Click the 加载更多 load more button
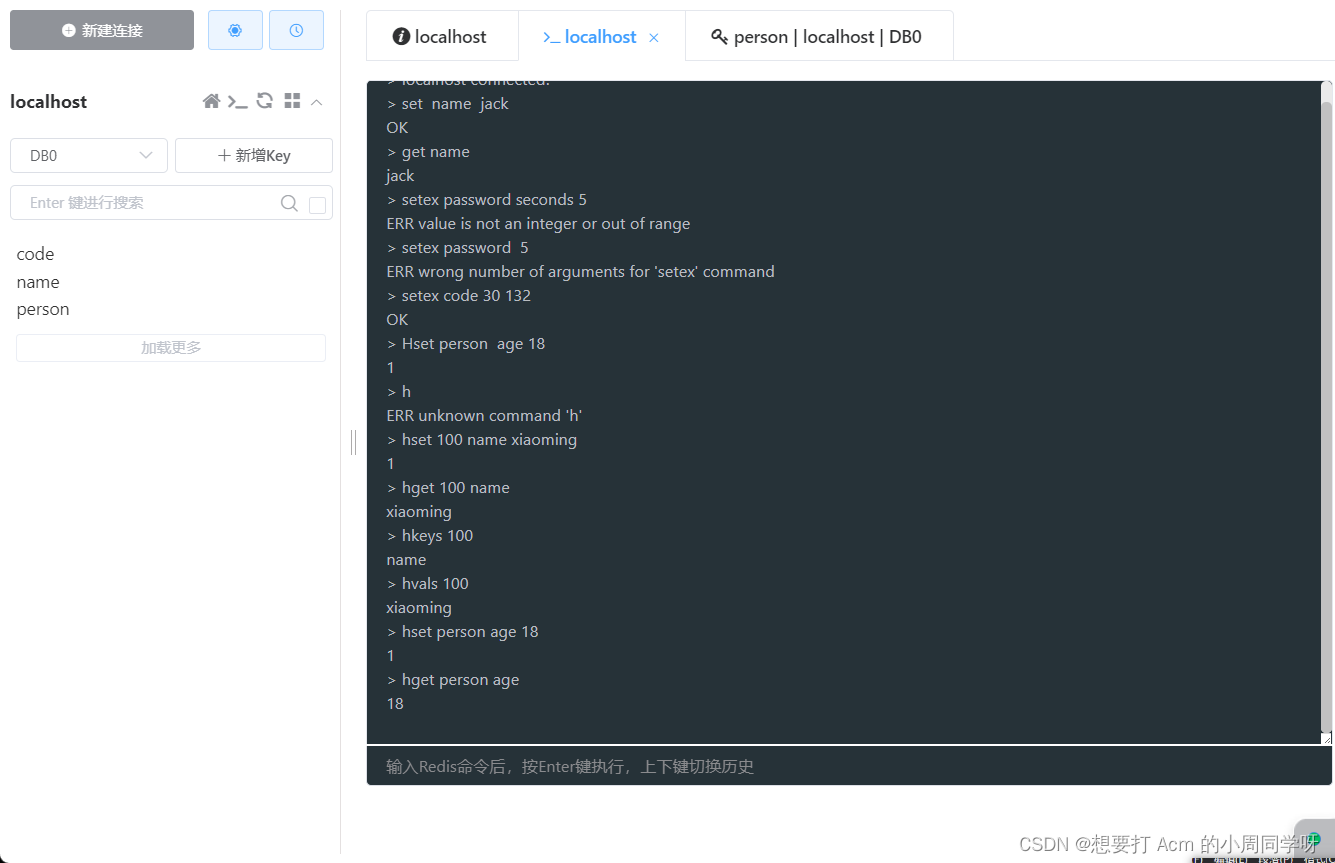This screenshot has width=1335, height=863. (171, 348)
